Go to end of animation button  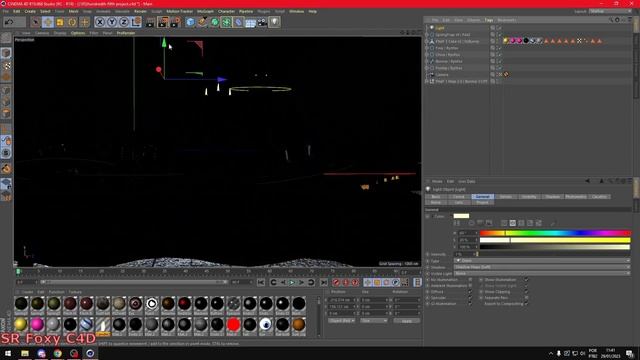click(x=324, y=282)
